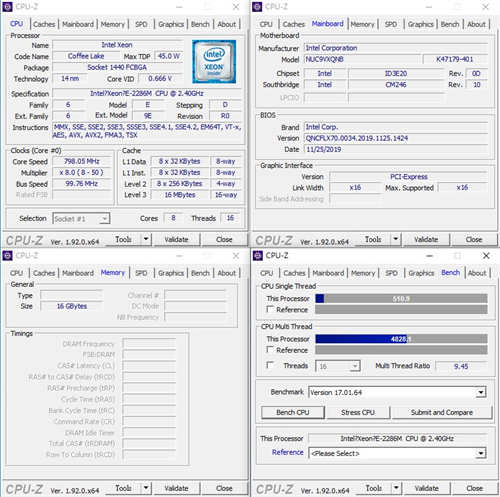Click the motherboard Model value NUC9VXQNB
500x497 pixels.
(x=363, y=59)
